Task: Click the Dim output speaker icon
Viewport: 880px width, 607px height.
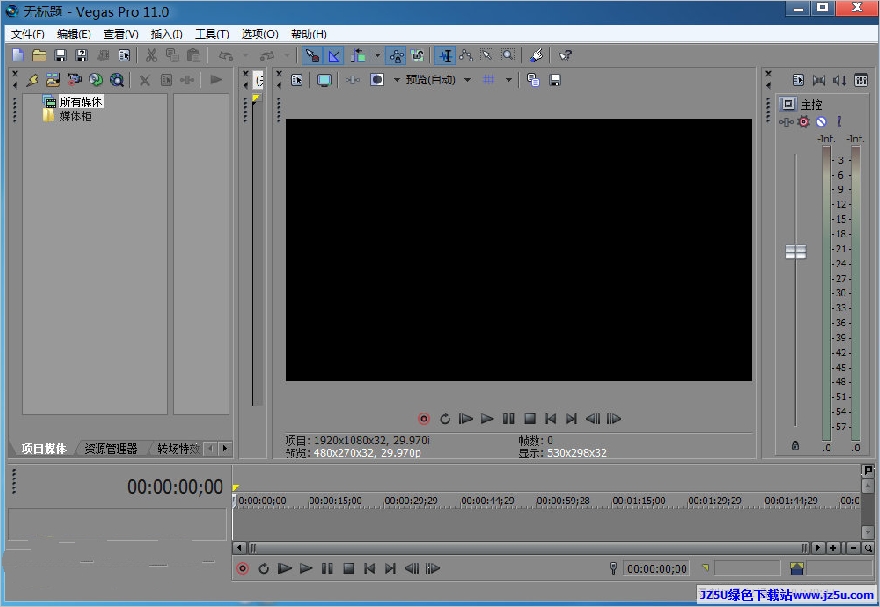Action: coord(840,80)
